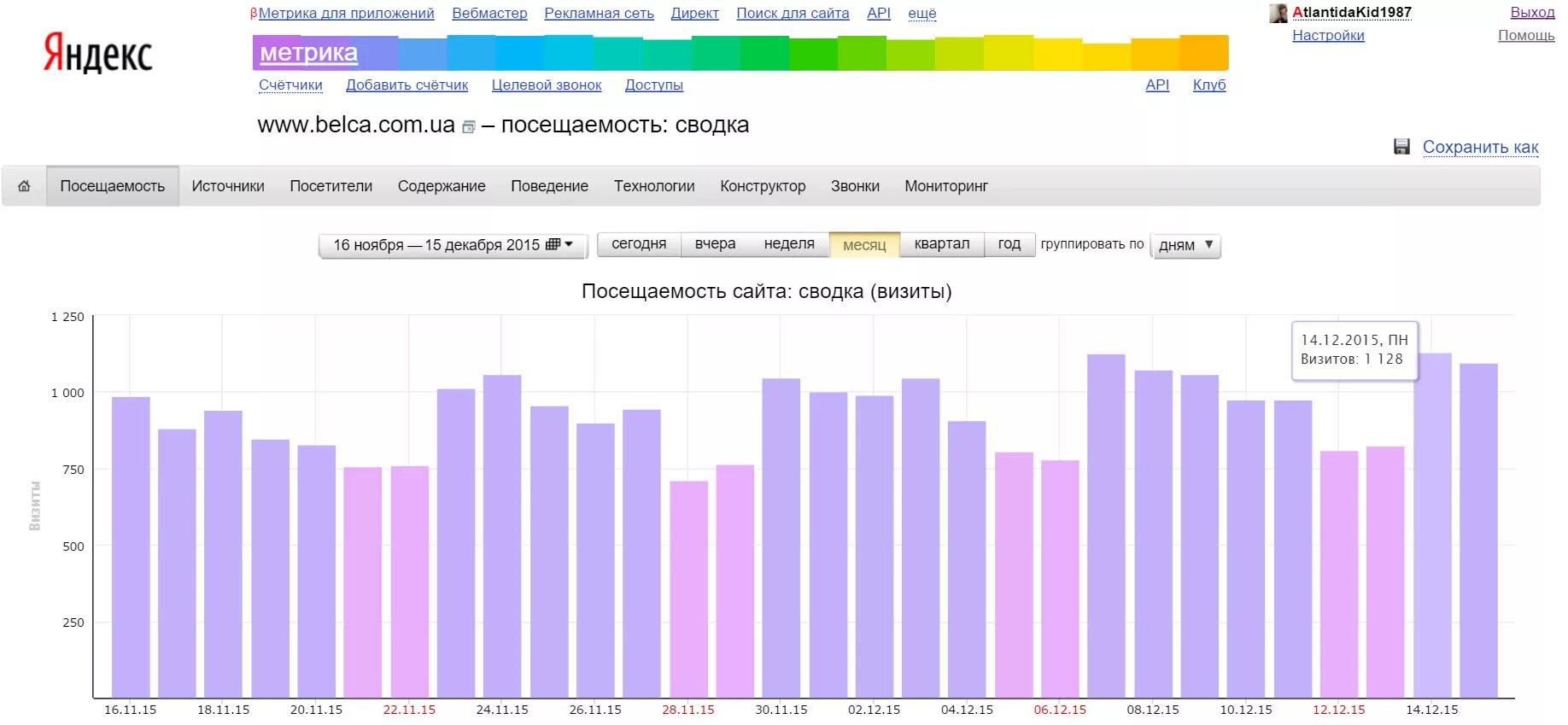The height and width of the screenshot is (725, 1568).
Task: Open the calendar date range picker
Action: coord(453,245)
